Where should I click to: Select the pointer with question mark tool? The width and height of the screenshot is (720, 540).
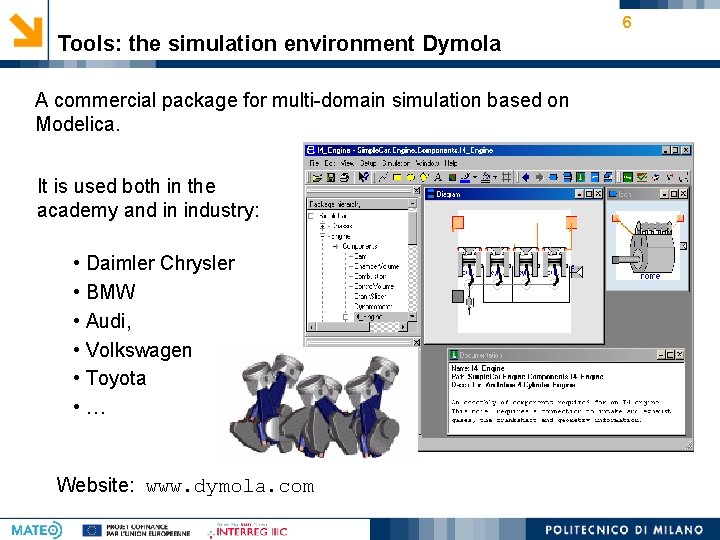point(363,177)
